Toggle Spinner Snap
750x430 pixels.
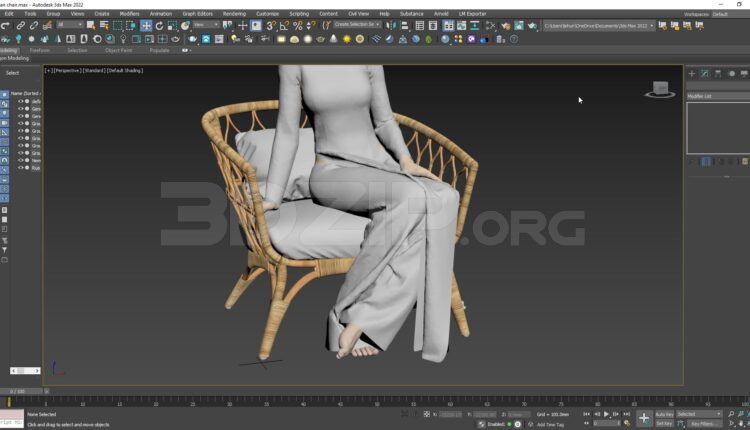pyautogui.click(x=311, y=25)
